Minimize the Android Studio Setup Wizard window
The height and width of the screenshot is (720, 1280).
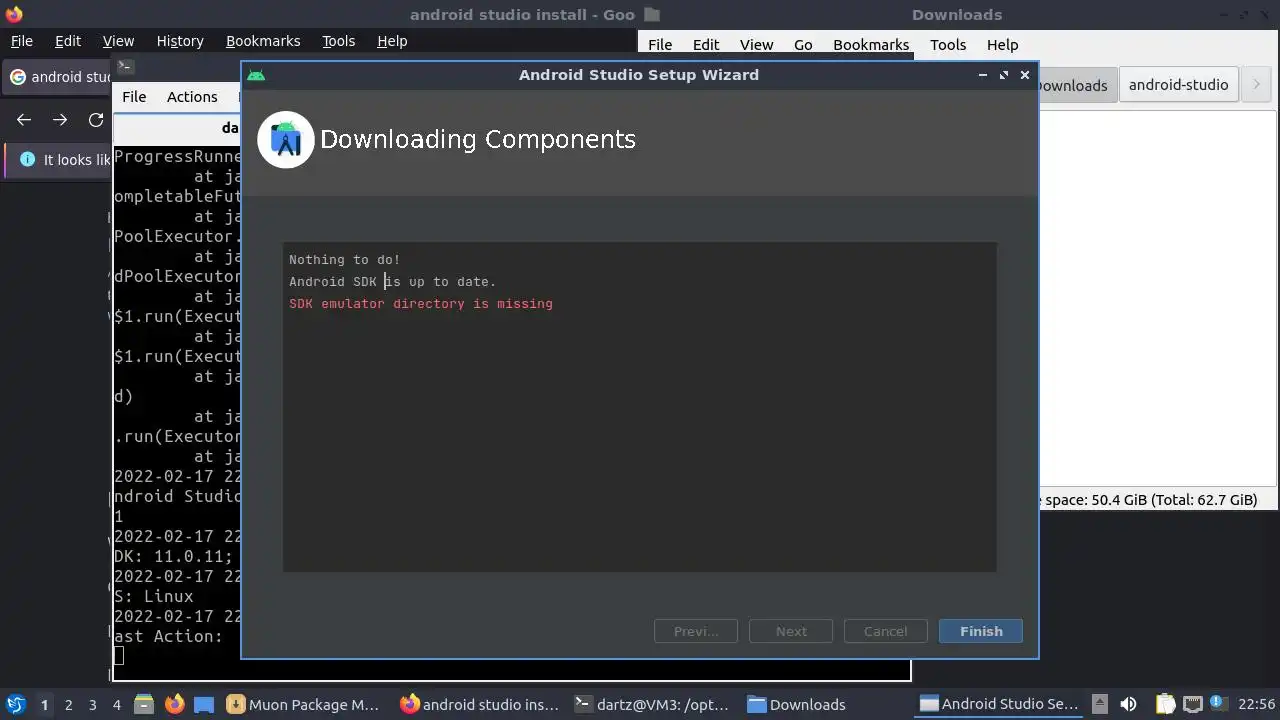(x=983, y=75)
